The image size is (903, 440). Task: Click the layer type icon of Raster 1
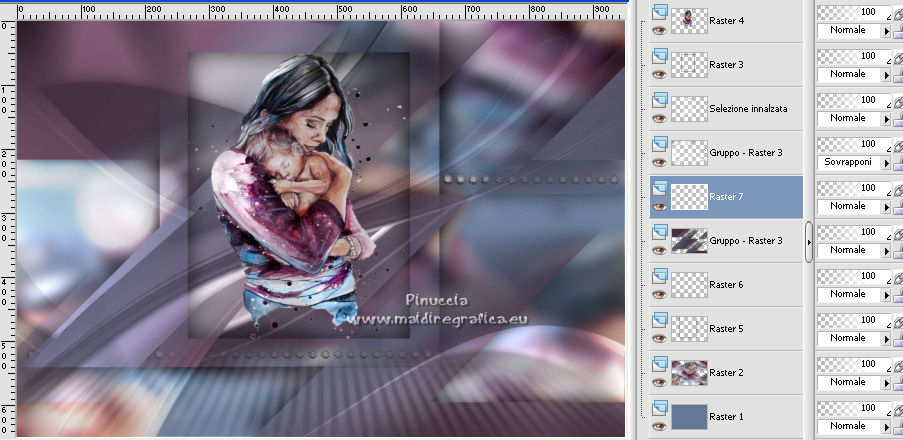tap(660, 408)
